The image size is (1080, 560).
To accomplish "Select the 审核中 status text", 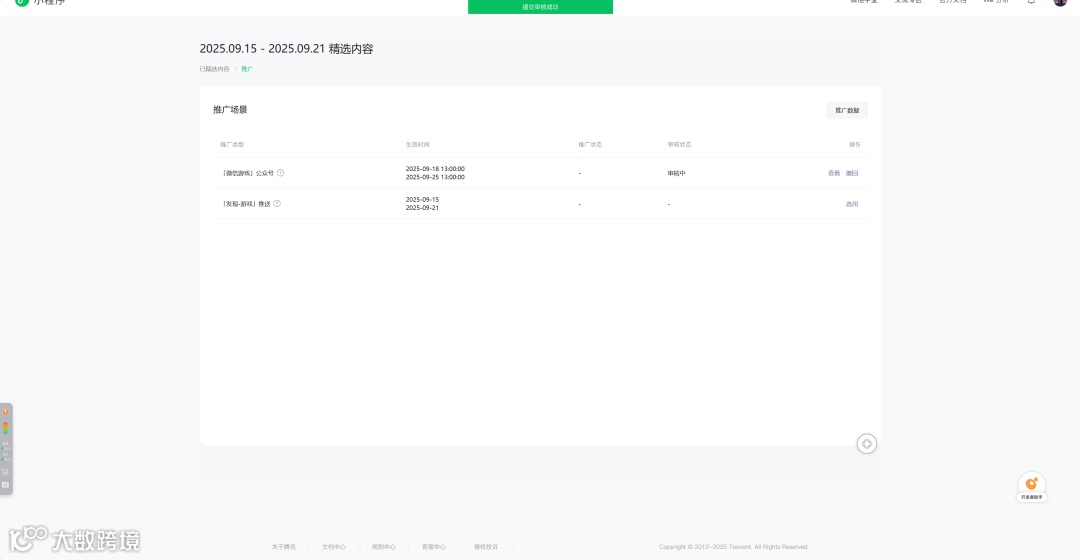I will pos(676,174).
